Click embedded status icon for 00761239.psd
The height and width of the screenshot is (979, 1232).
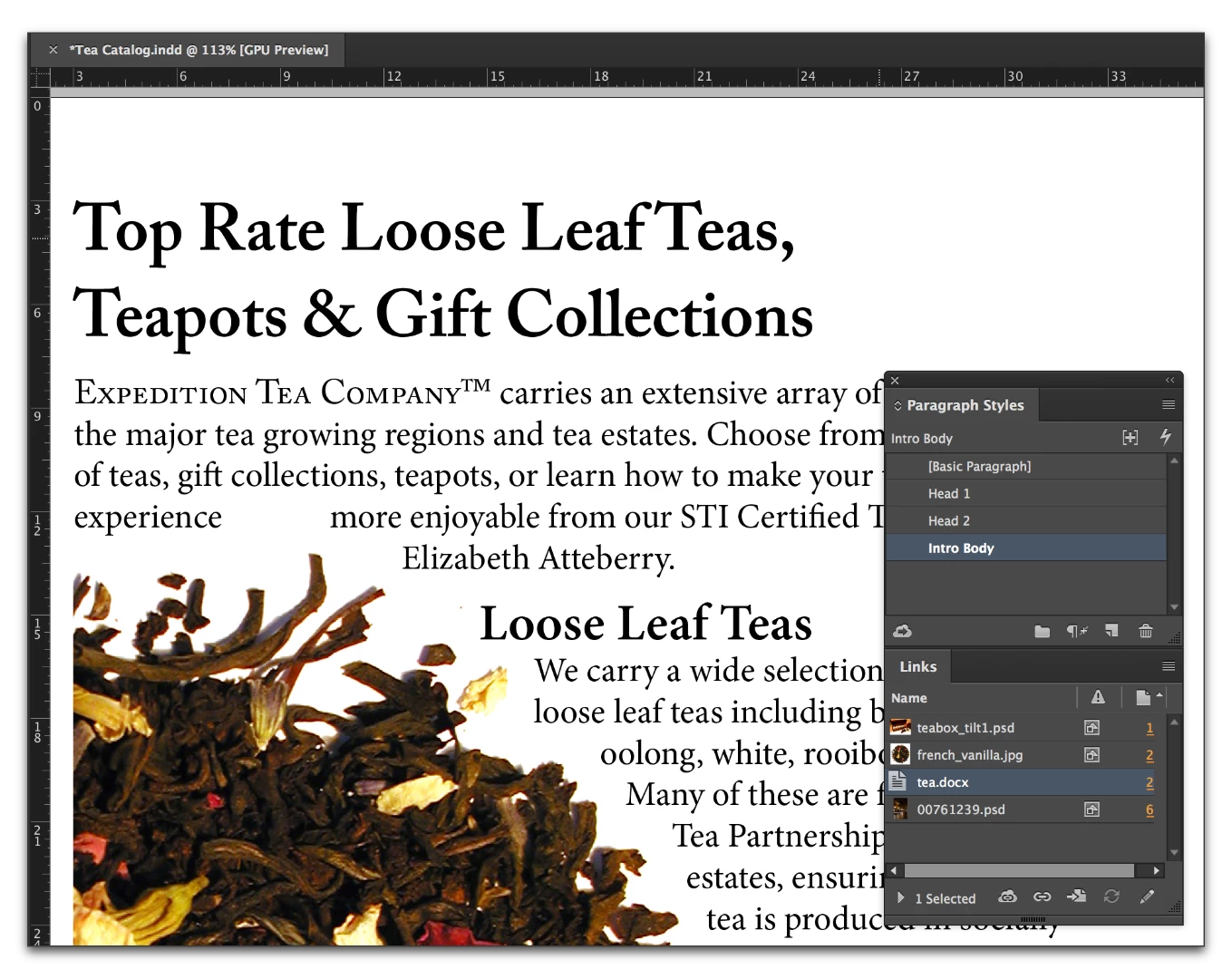1092,809
